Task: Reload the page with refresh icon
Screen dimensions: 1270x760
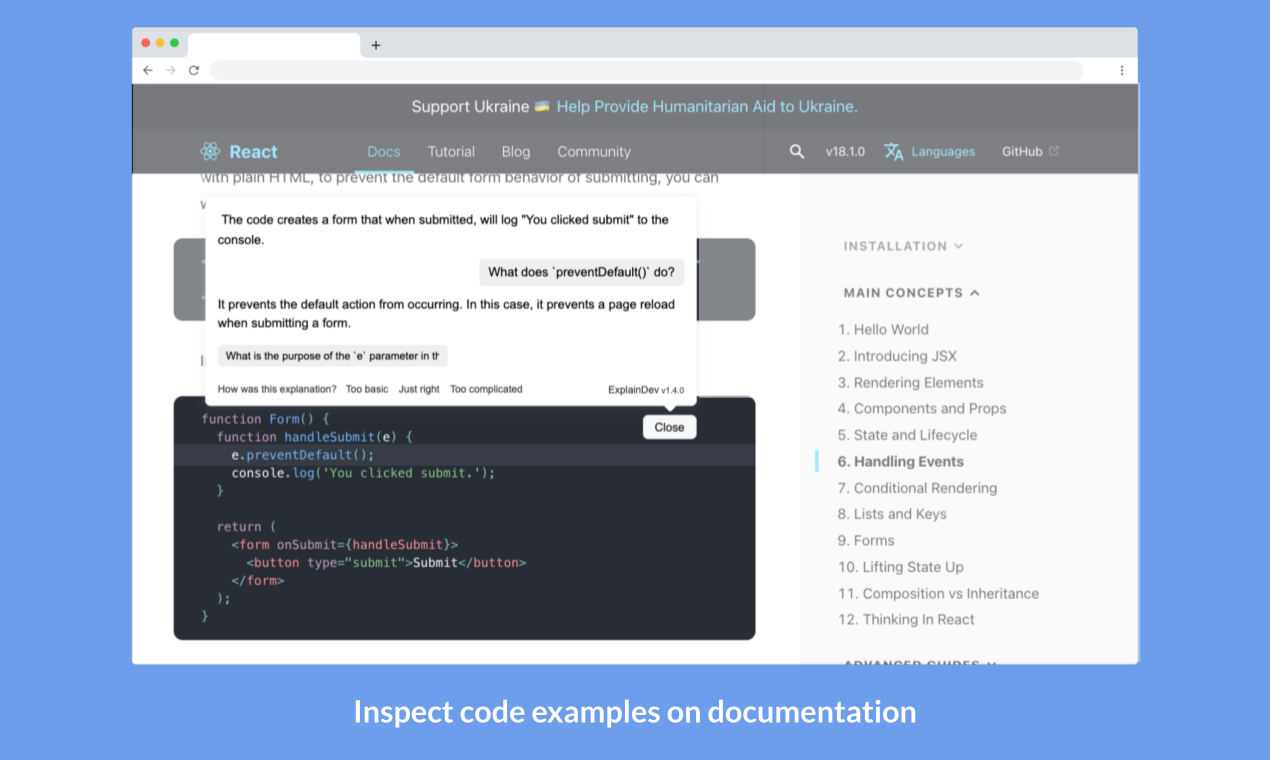Action: [x=194, y=70]
